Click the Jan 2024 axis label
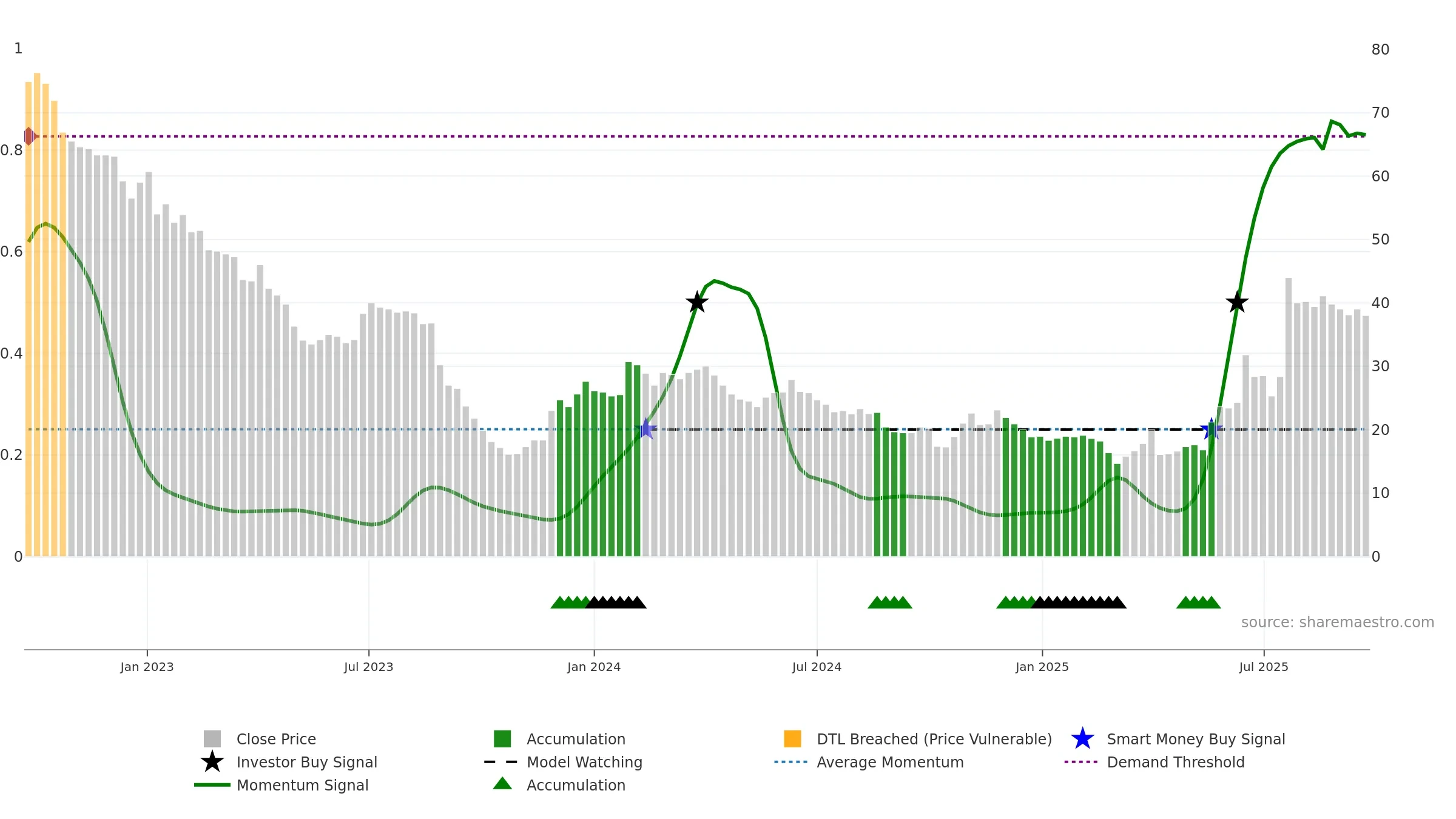Image resolution: width=1456 pixels, height=819 pixels. pyautogui.click(x=594, y=667)
